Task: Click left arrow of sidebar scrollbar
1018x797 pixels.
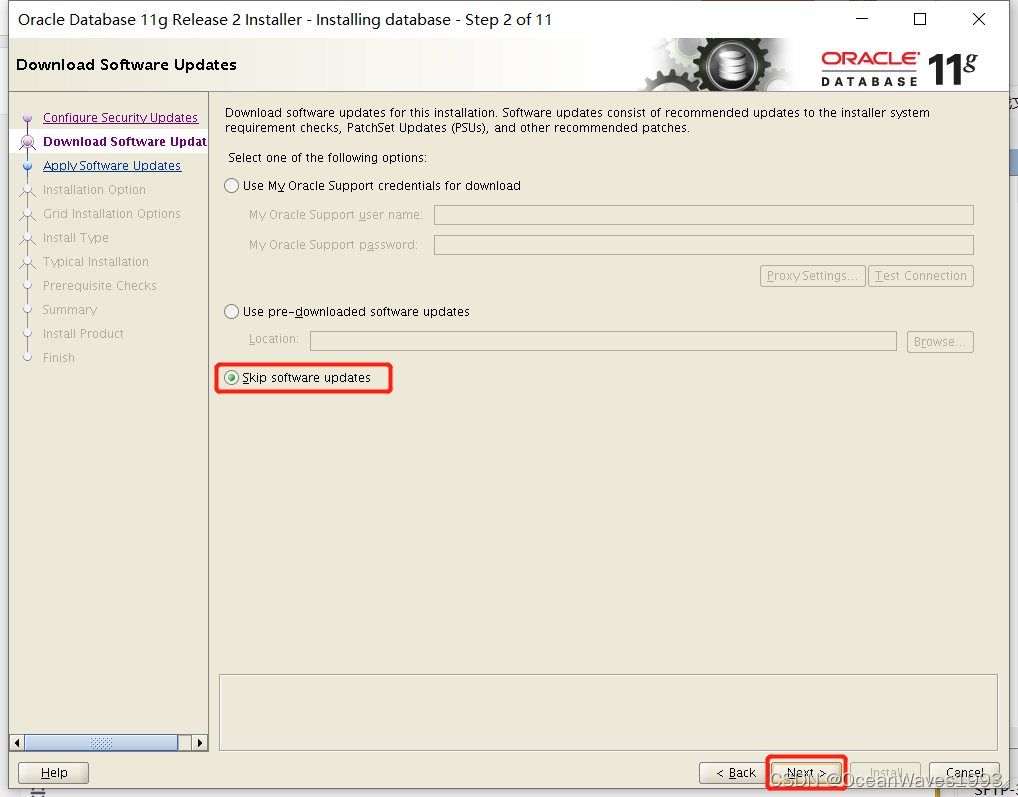Action: pos(17,742)
